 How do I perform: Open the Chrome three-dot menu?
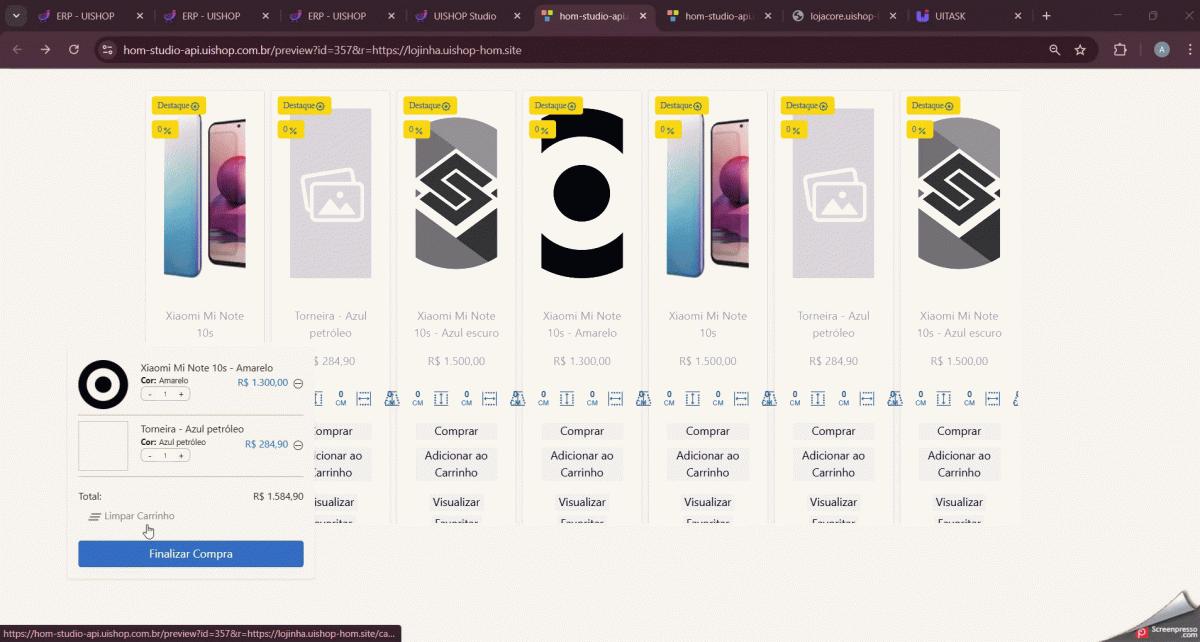[1185, 50]
